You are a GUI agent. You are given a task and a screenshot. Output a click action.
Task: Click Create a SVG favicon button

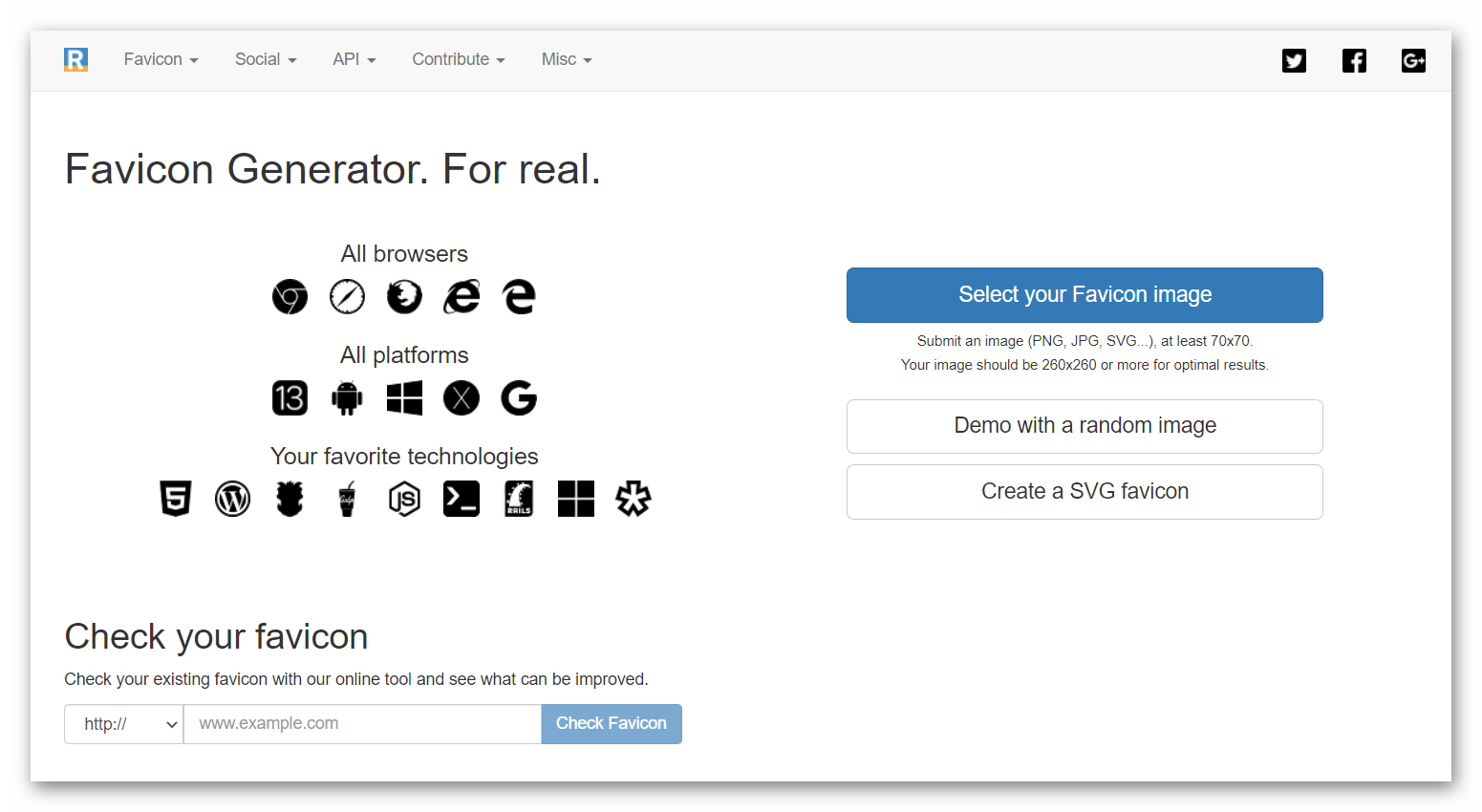point(1085,492)
